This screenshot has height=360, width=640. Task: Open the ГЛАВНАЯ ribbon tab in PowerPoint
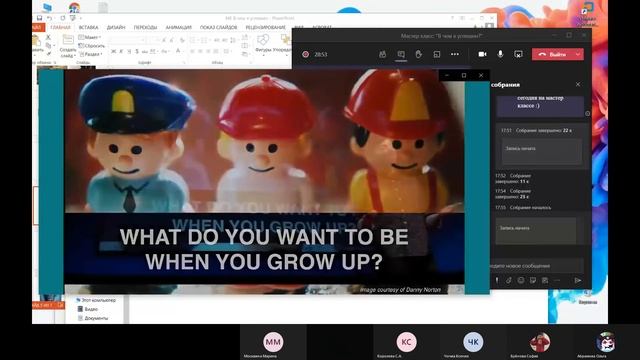coord(60,27)
